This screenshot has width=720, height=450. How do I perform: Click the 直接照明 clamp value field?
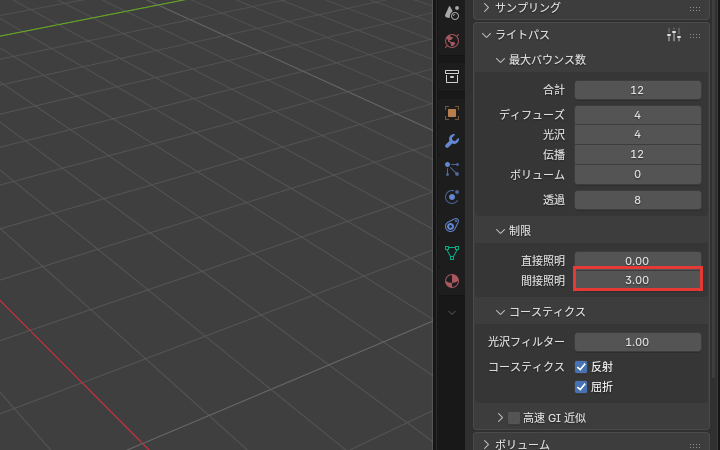click(638, 260)
